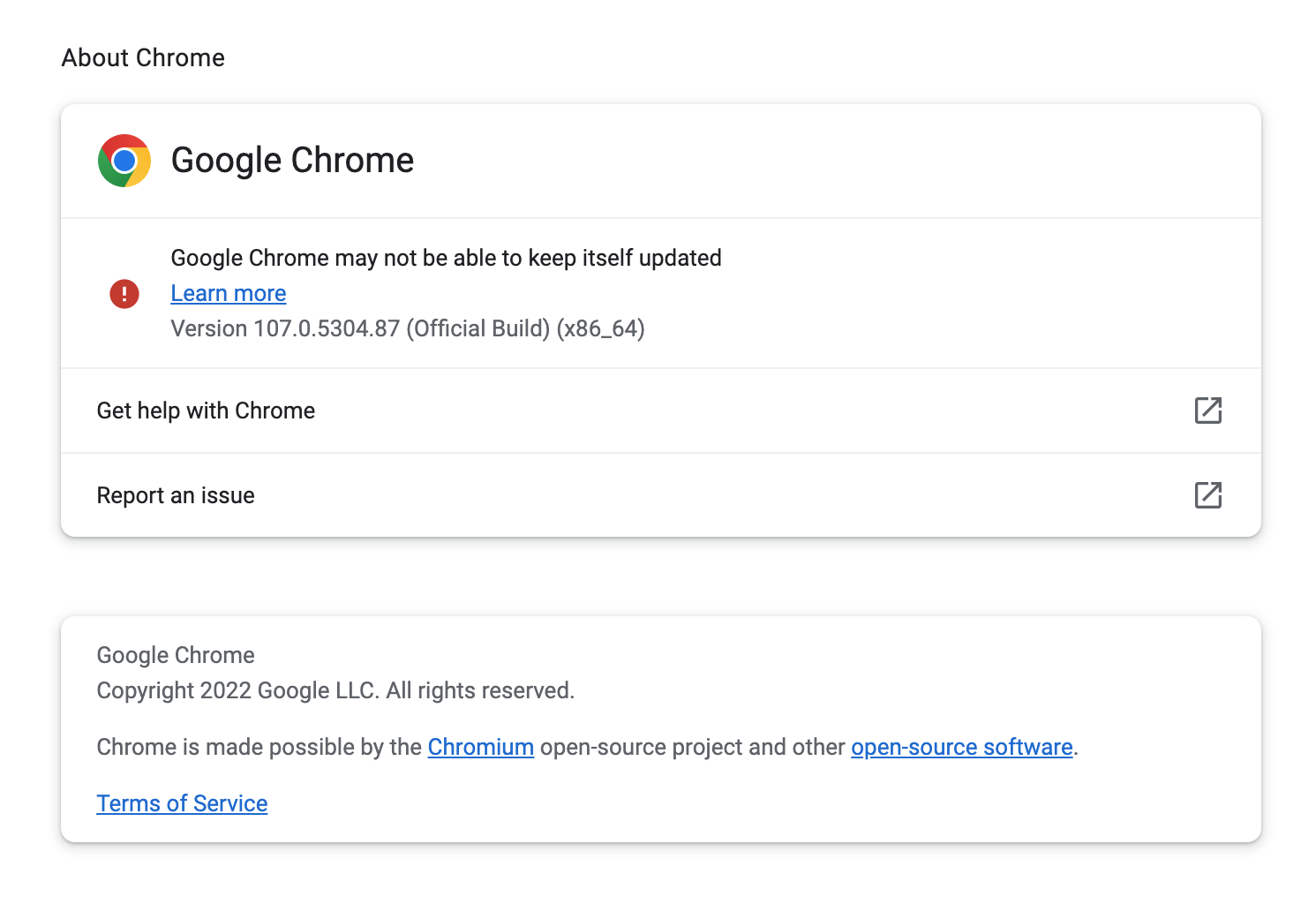
Task: Select the "Report an issue" label
Action: pos(176,495)
